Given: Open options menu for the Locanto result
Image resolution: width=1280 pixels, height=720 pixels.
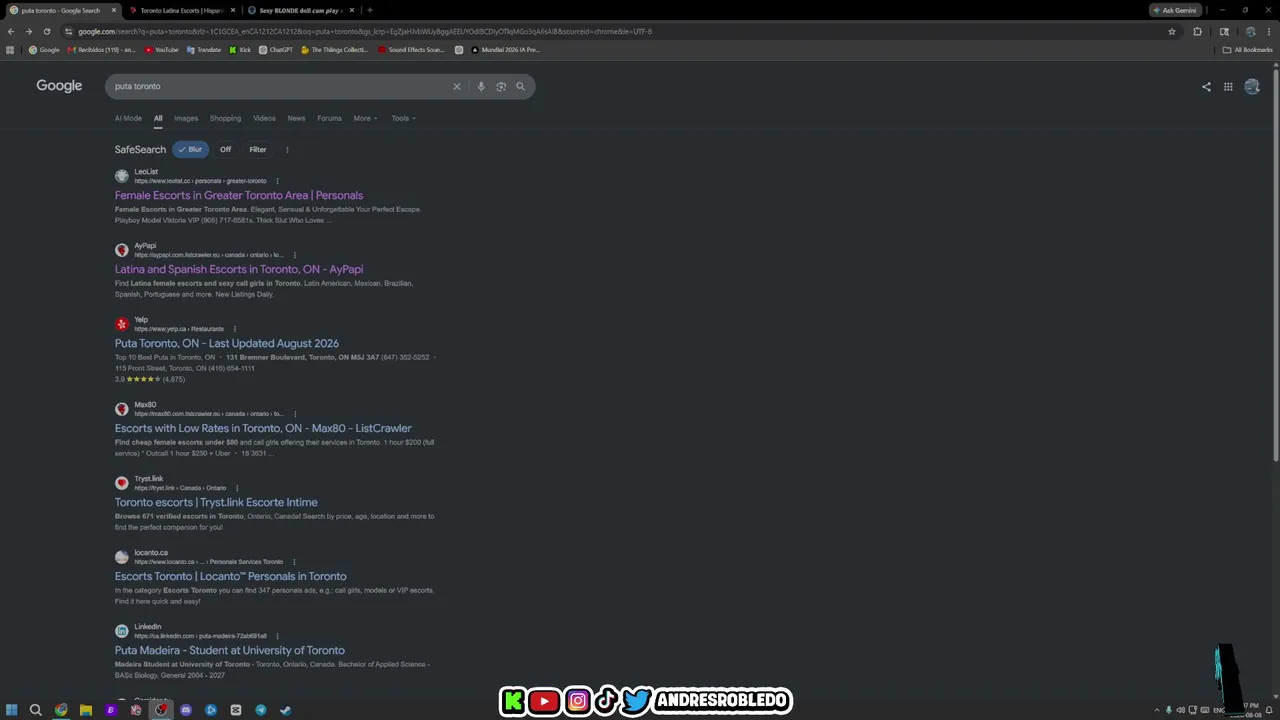Looking at the screenshot, I should click(x=294, y=562).
